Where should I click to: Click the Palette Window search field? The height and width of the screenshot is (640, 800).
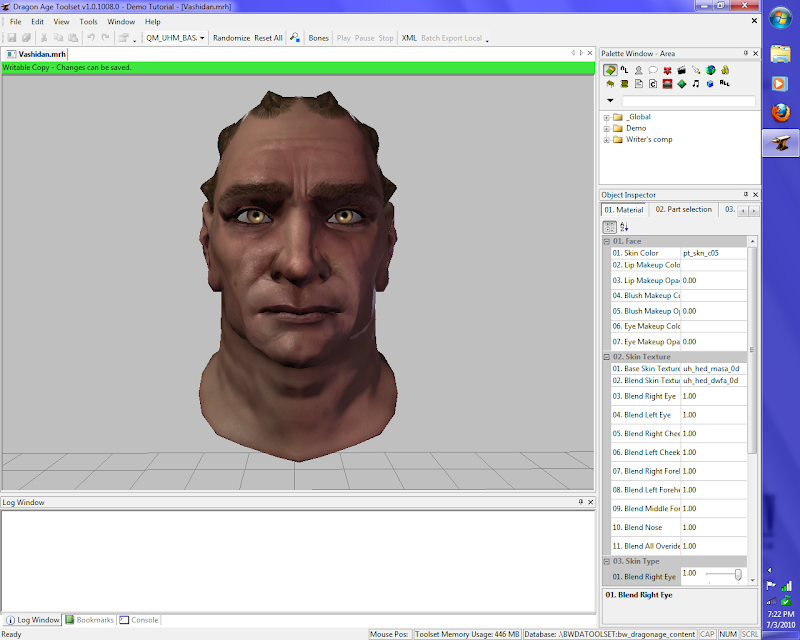point(689,101)
